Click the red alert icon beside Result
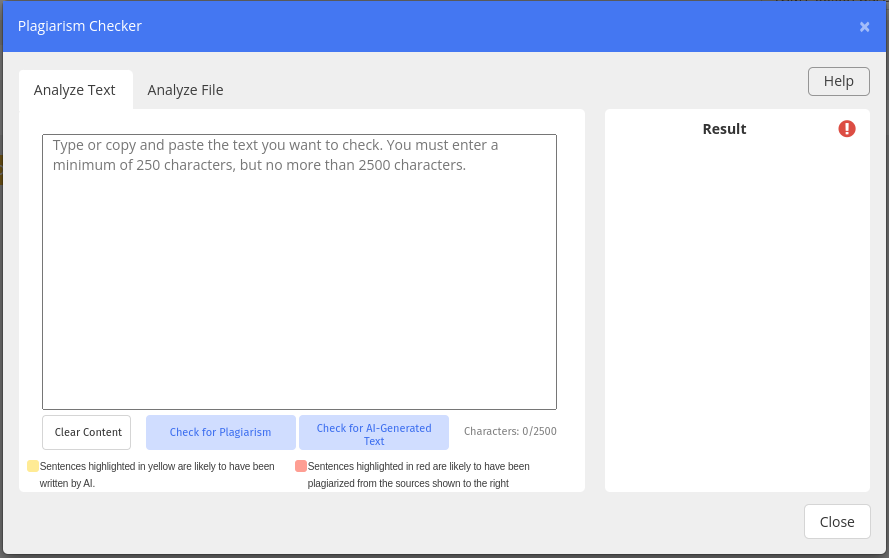This screenshot has width=889, height=558. (x=846, y=129)
